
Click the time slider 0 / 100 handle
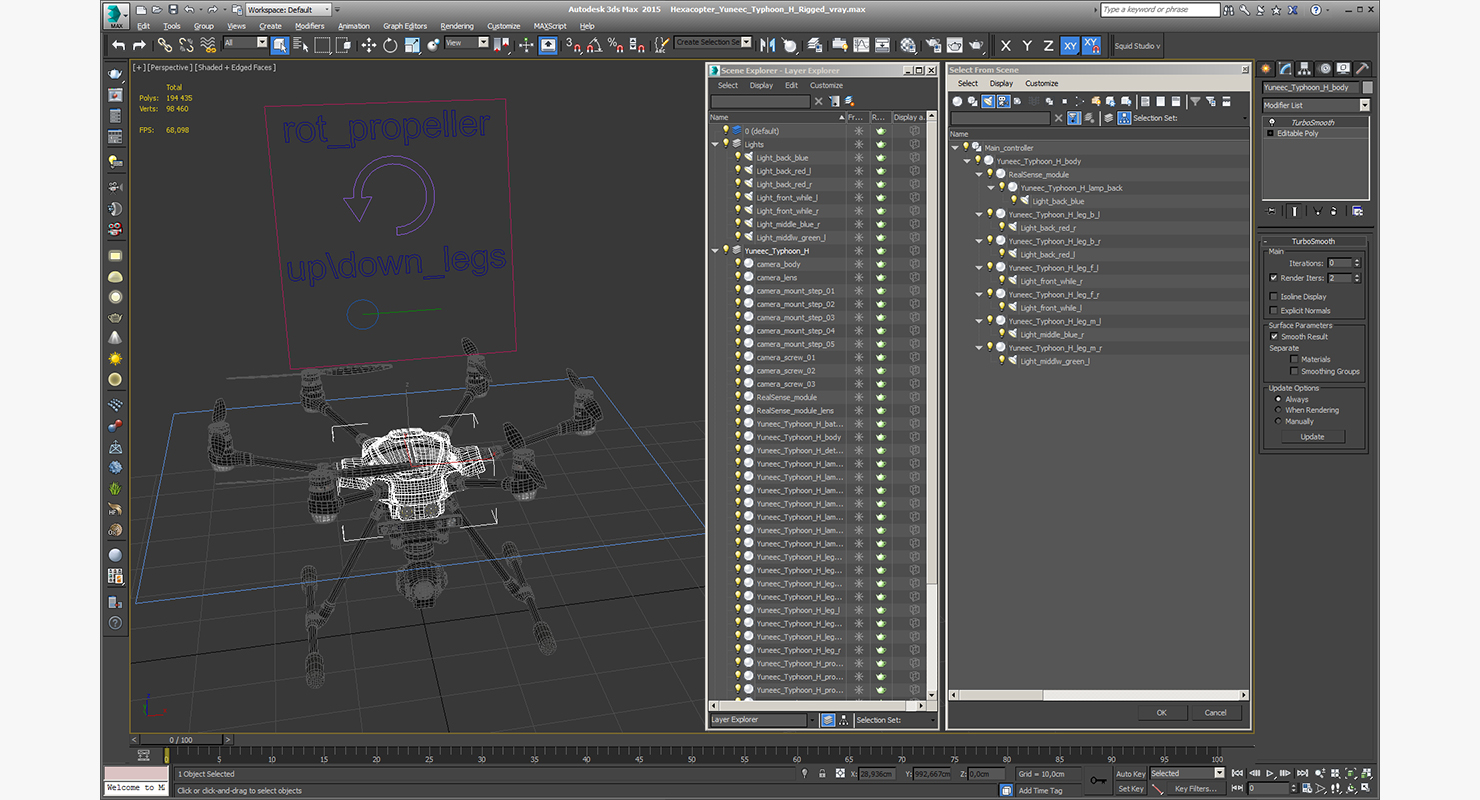180,740
